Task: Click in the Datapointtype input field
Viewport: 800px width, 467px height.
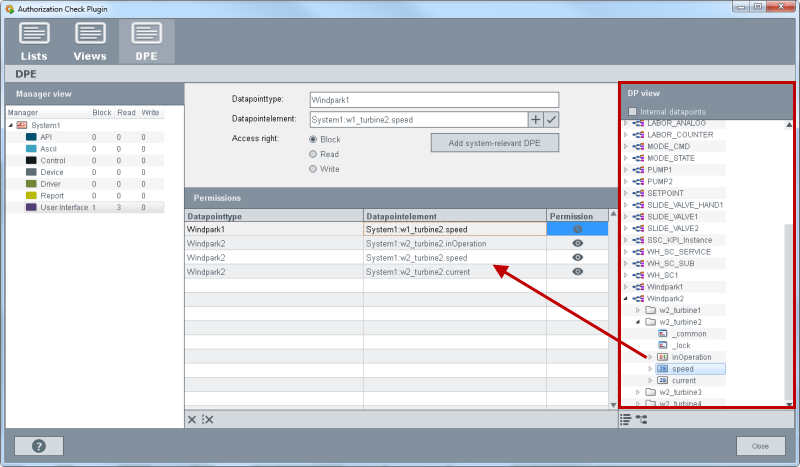Action: click(x=433, y=100)
